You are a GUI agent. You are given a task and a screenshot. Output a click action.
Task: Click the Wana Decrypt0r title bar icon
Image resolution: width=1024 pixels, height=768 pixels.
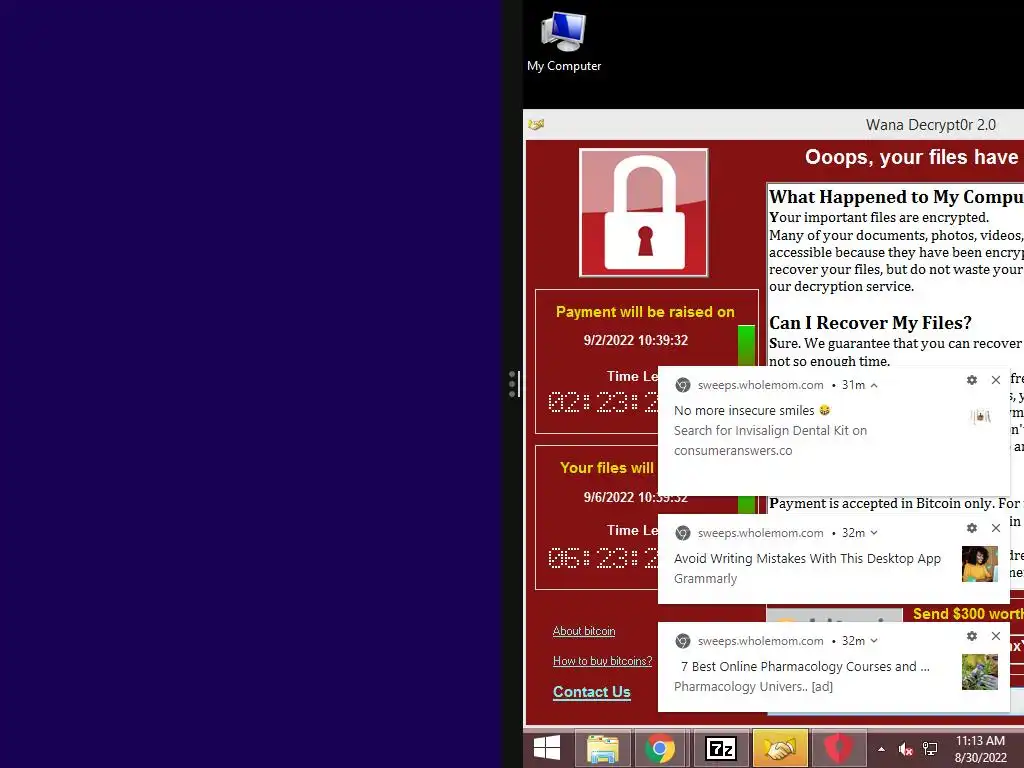[x=536, y=124]
